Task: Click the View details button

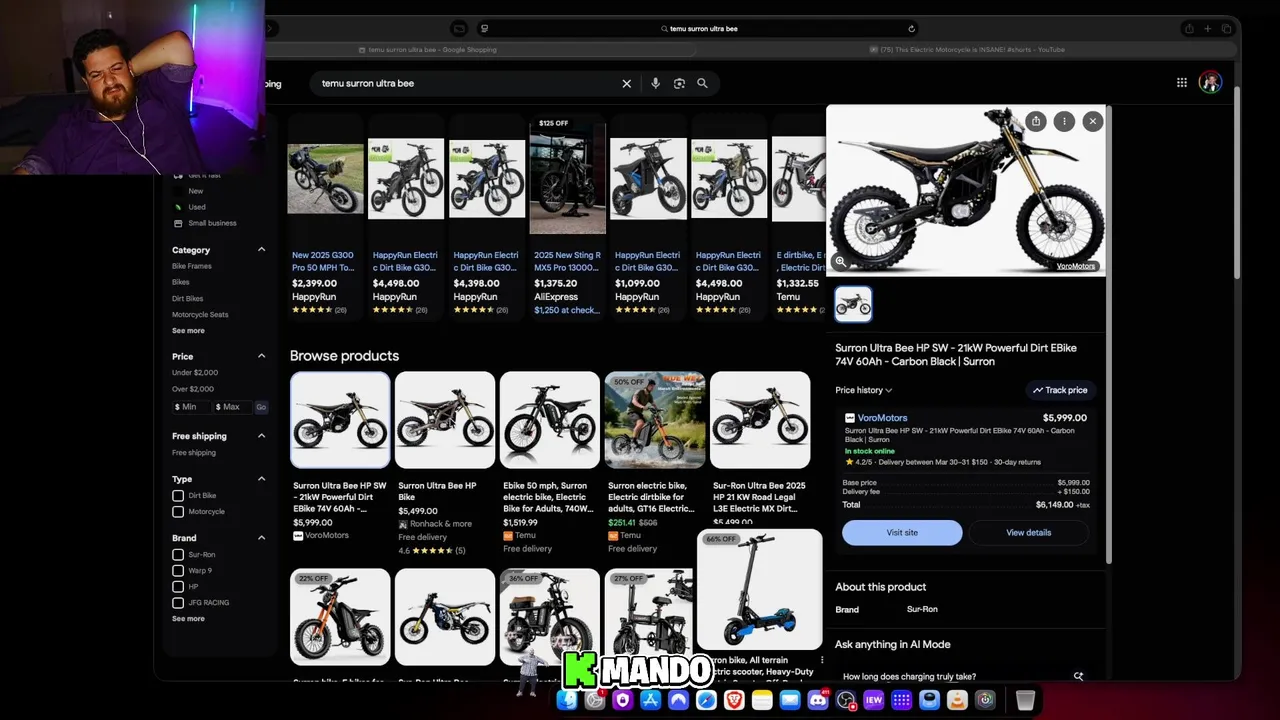Action: (x=1028, y=533)
